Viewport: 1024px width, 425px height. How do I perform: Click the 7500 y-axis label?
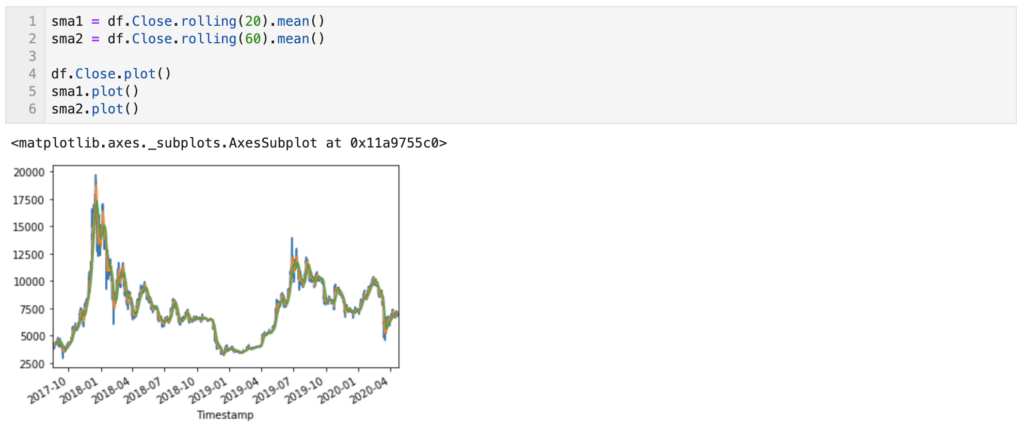click(x=33, y=309)
